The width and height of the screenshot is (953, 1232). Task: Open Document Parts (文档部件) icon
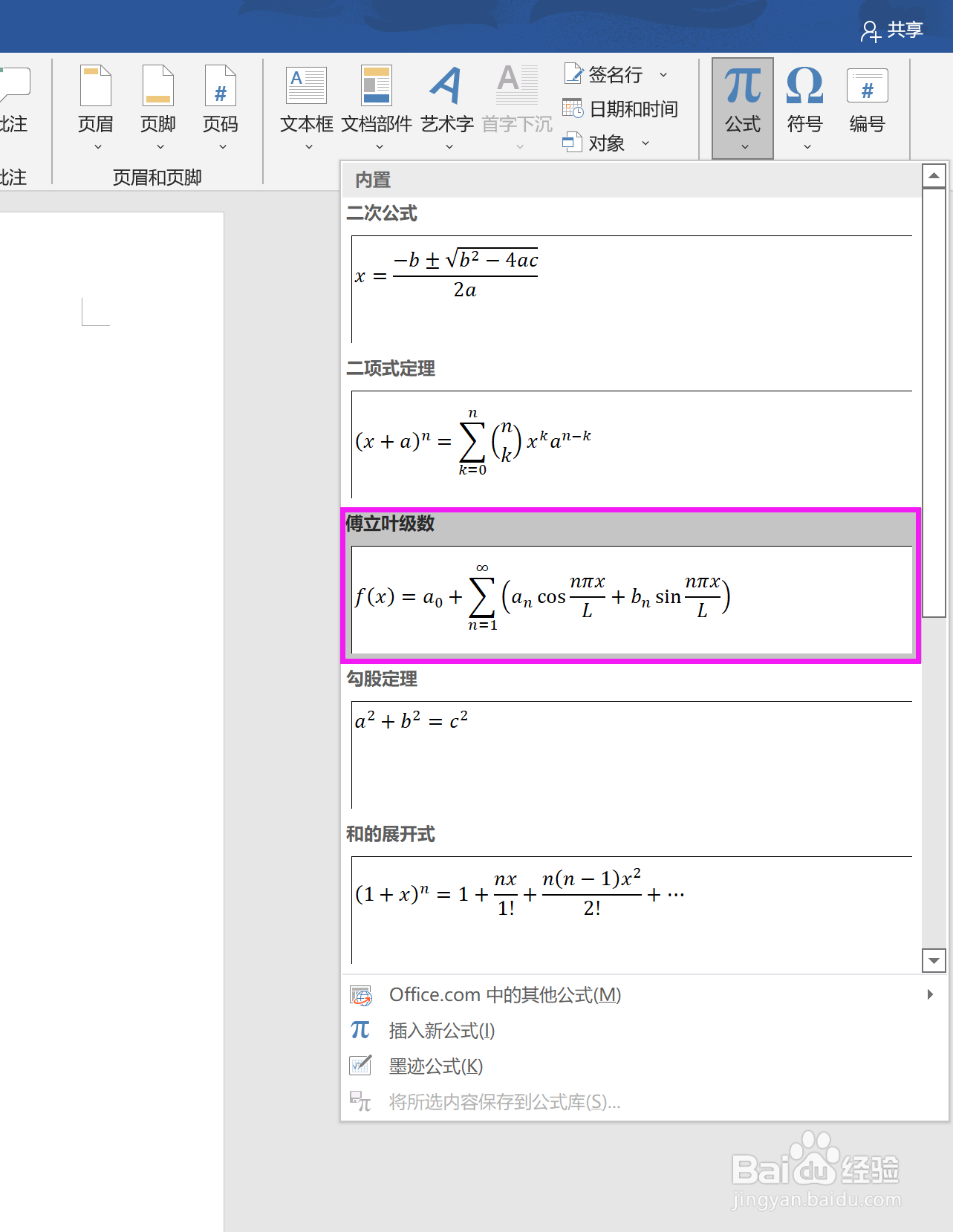tap(376, 85)
